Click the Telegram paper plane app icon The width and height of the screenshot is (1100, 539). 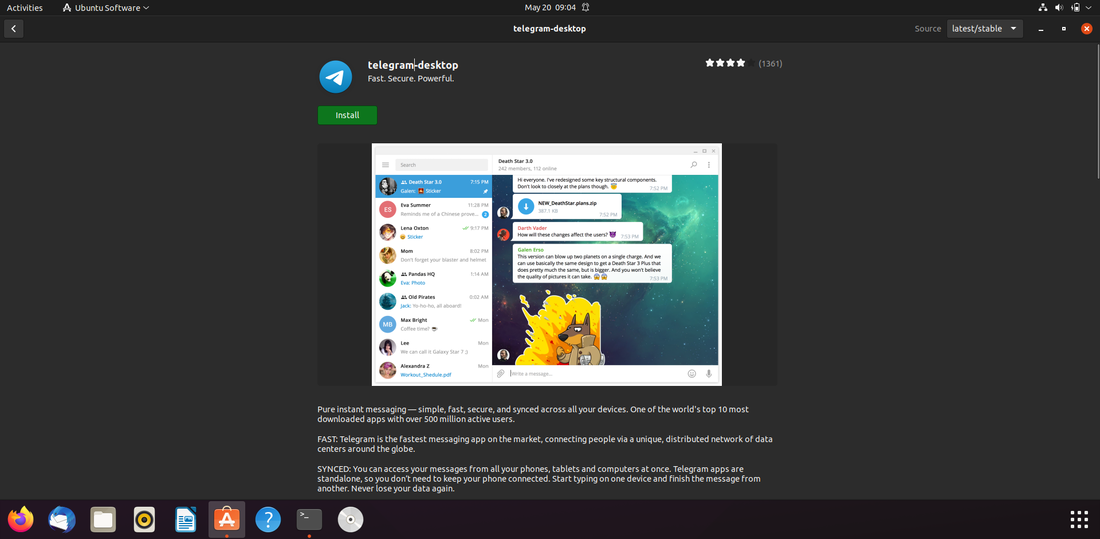pyautogui.click(x=335, y=76)
